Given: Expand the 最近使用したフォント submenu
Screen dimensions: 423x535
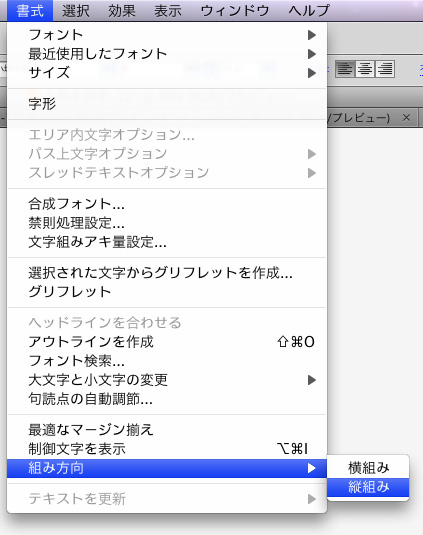Looking at the screenshot, I should pos(167,54).
